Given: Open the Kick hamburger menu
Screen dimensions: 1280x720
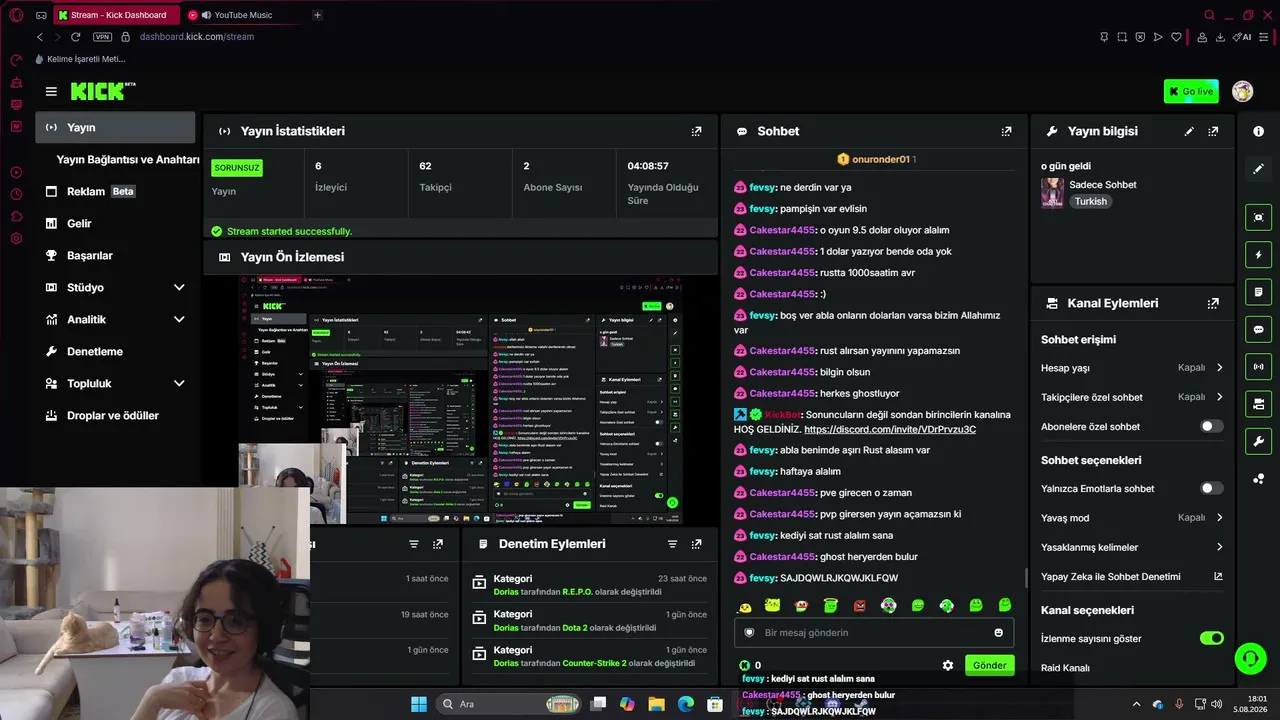Looking at the screenshot, I should click(x=51, y=91).
